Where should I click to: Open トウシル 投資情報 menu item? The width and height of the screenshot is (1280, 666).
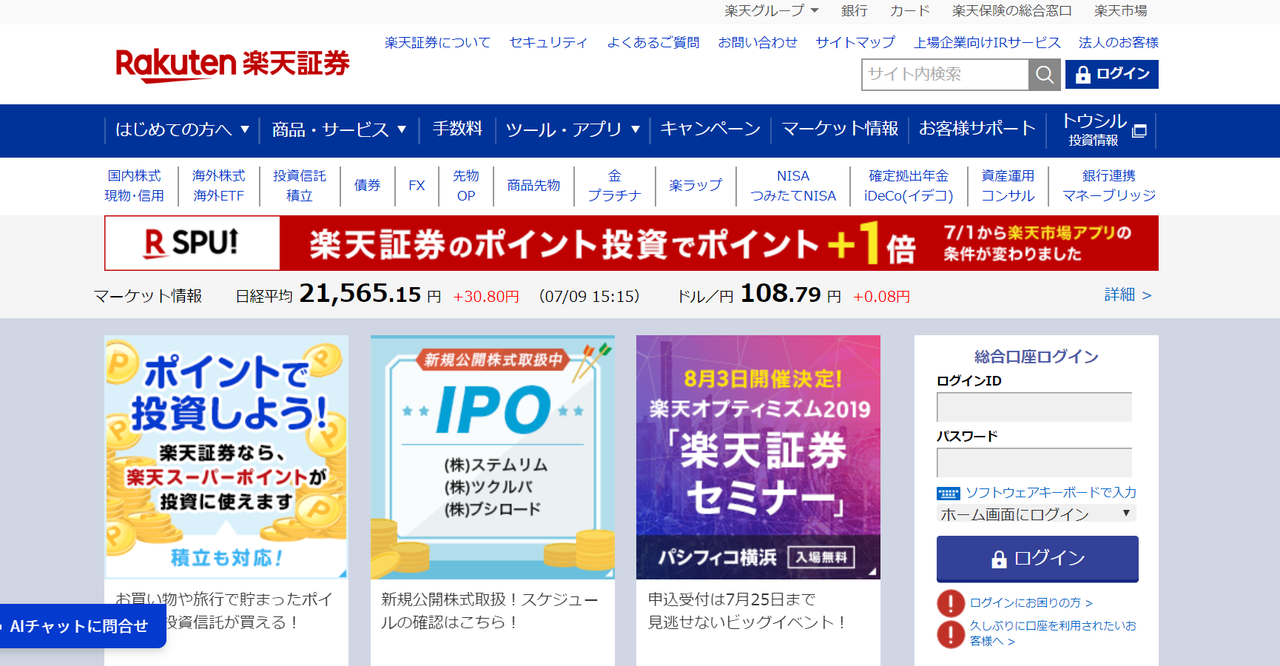[1103, 130]
